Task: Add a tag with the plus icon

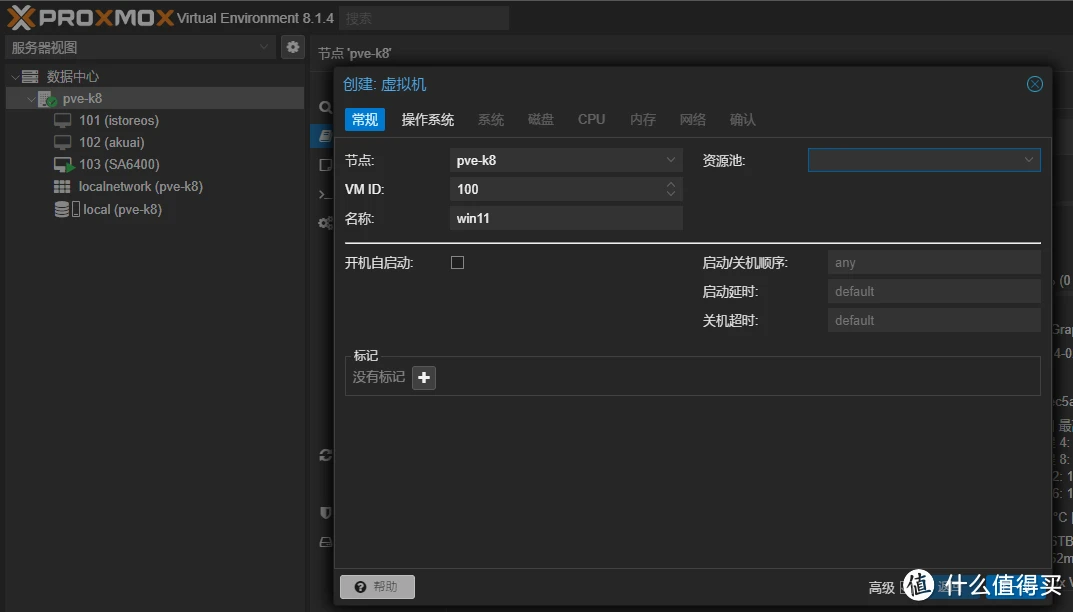Action: tap(424, 377)
